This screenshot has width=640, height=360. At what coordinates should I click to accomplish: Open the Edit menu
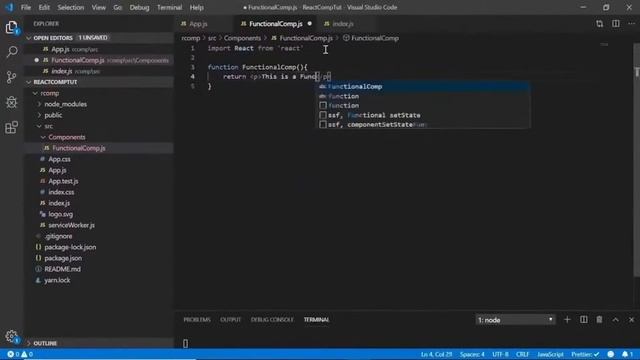pyautogui.click(x=44, y=7)
